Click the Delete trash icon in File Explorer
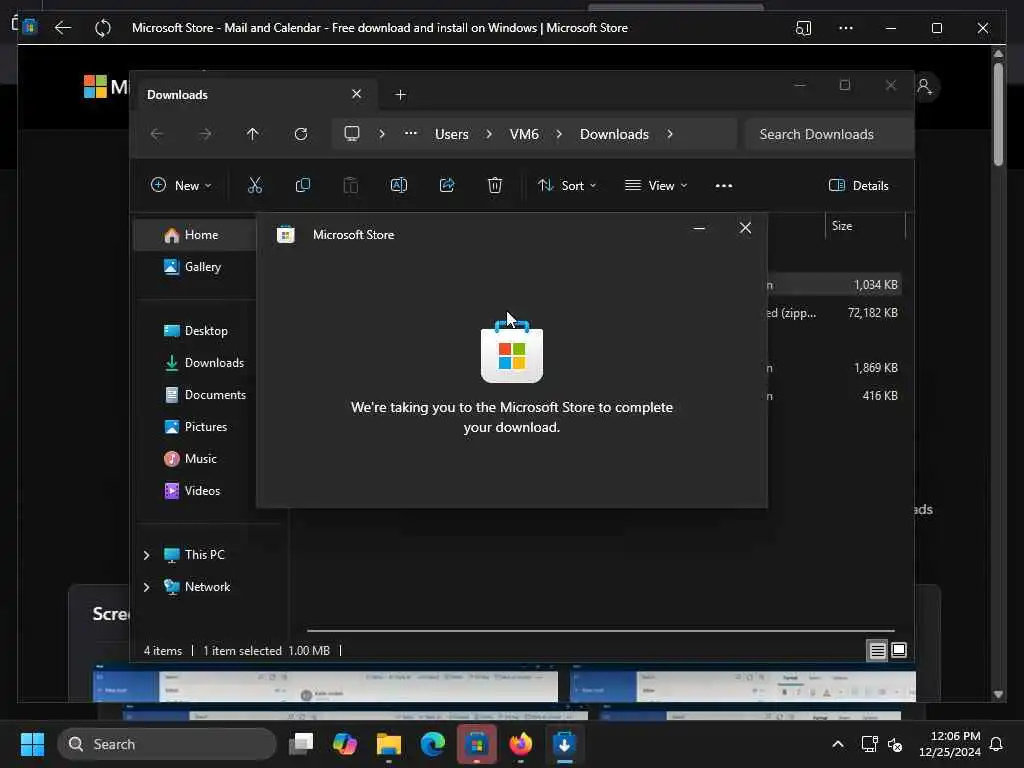The height and width of the screenshot is (768, 1024). tap(495, 185)
